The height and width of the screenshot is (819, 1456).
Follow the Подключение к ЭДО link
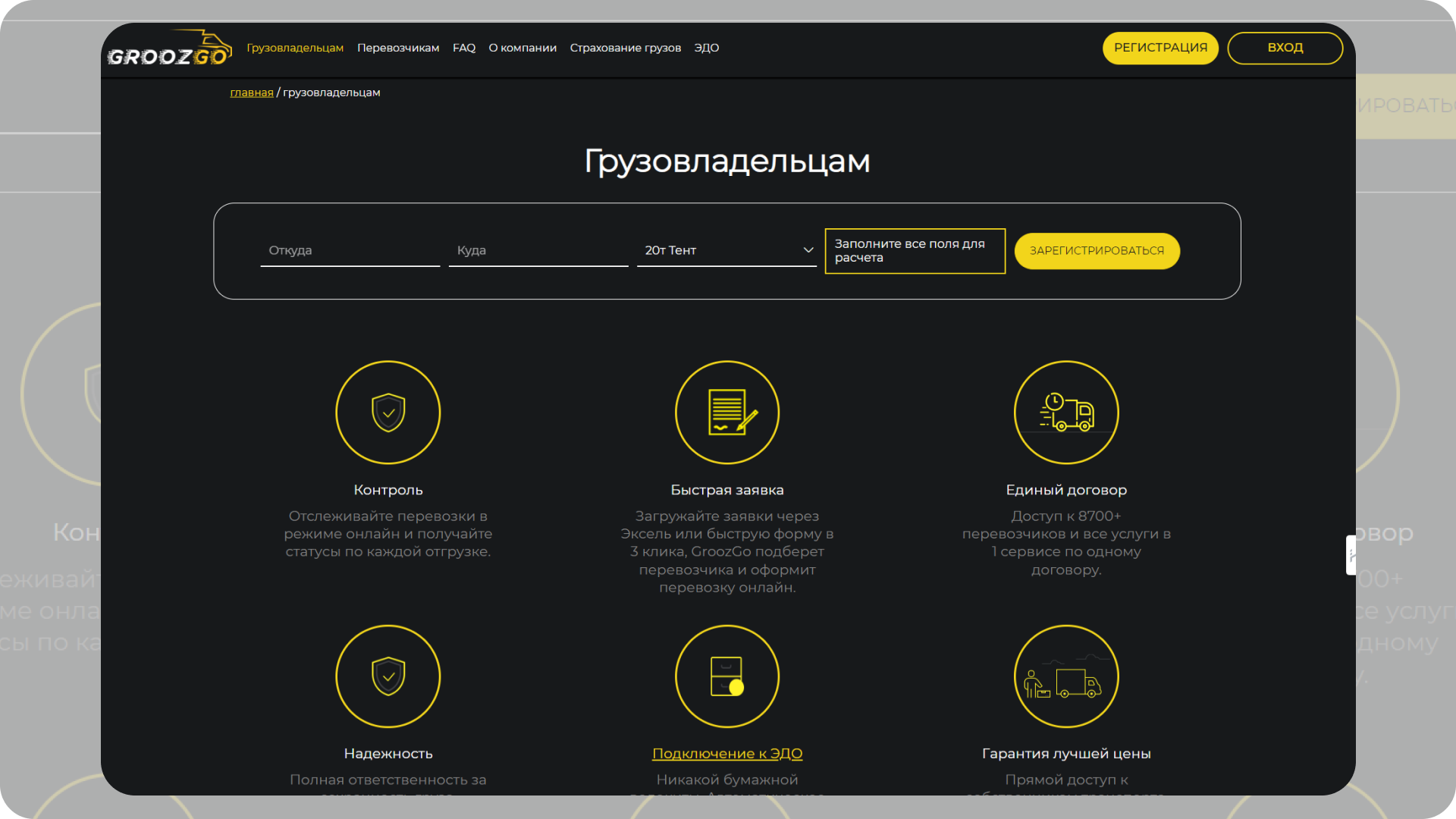pos(727,754)
